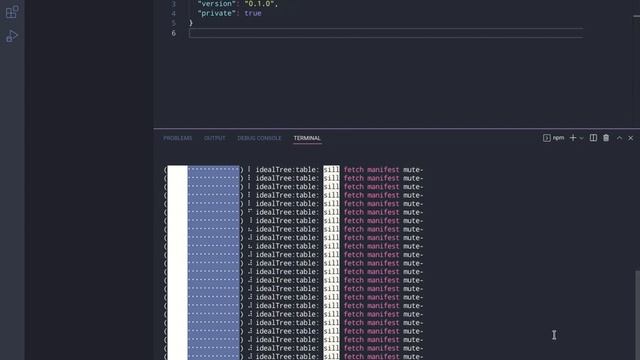Click line number 6 in the gutter
Image resolution: width=640 pixels, height=360 pixels.
click(x=173, y=33)
